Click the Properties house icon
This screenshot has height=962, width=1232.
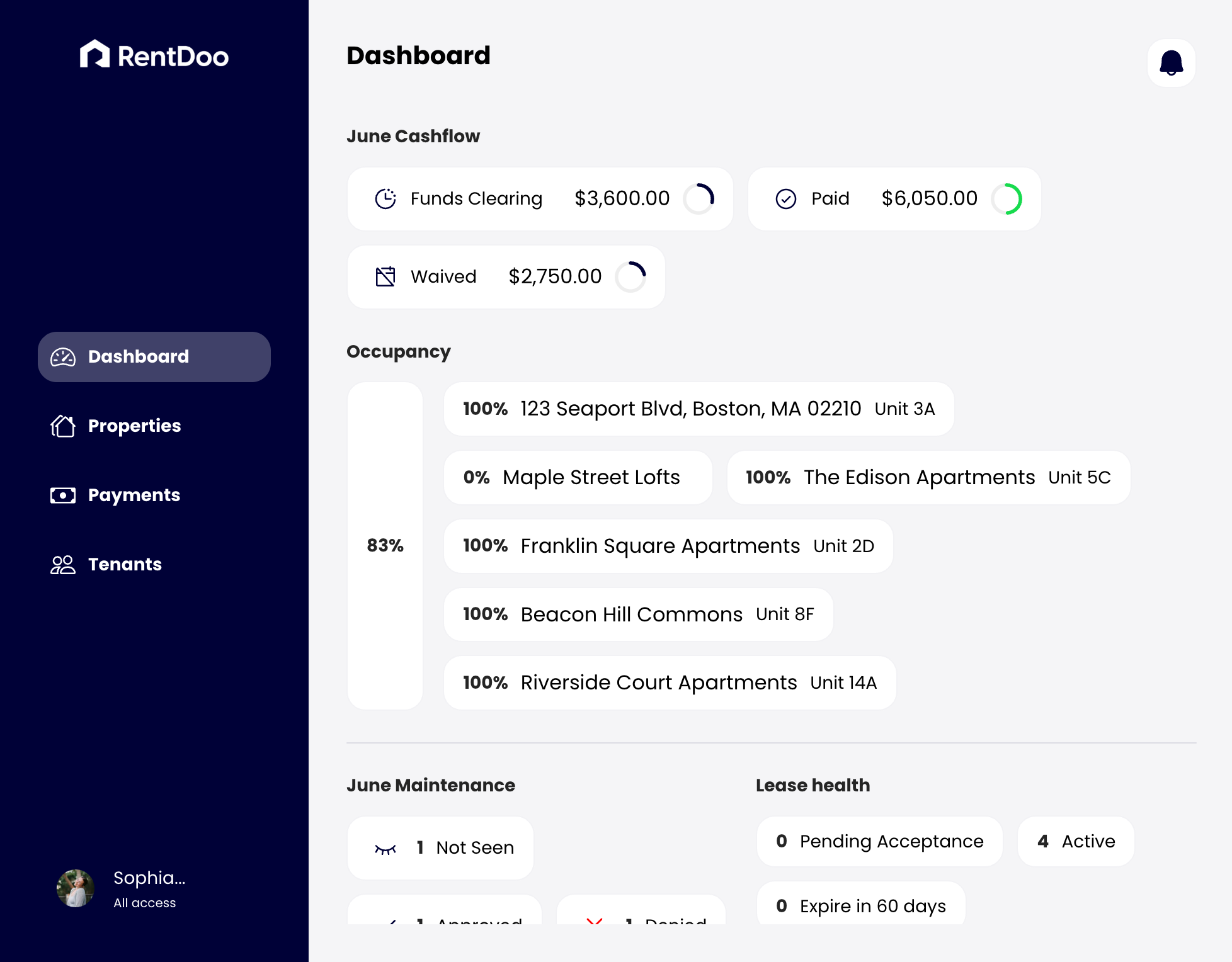[63, 426]
